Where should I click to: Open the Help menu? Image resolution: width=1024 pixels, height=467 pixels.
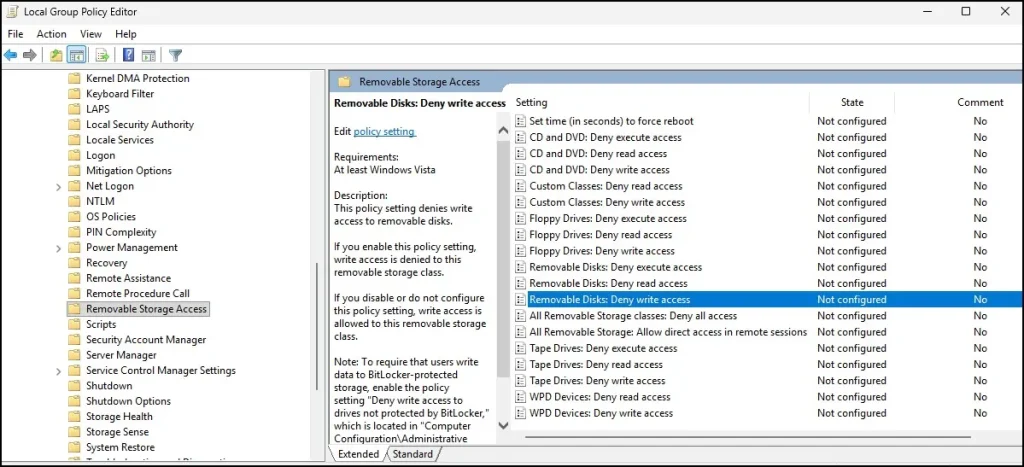pyautogui.click(x=125, y=34)
